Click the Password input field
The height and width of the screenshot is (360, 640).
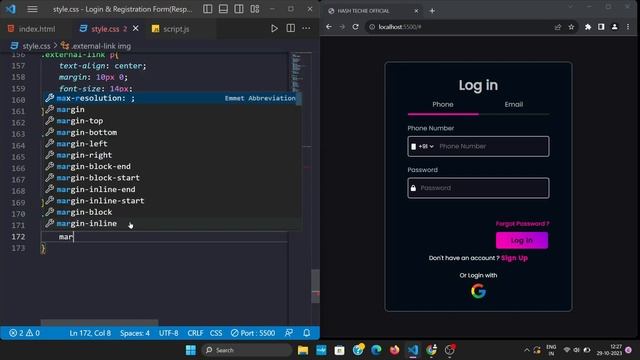pos(478,188)
